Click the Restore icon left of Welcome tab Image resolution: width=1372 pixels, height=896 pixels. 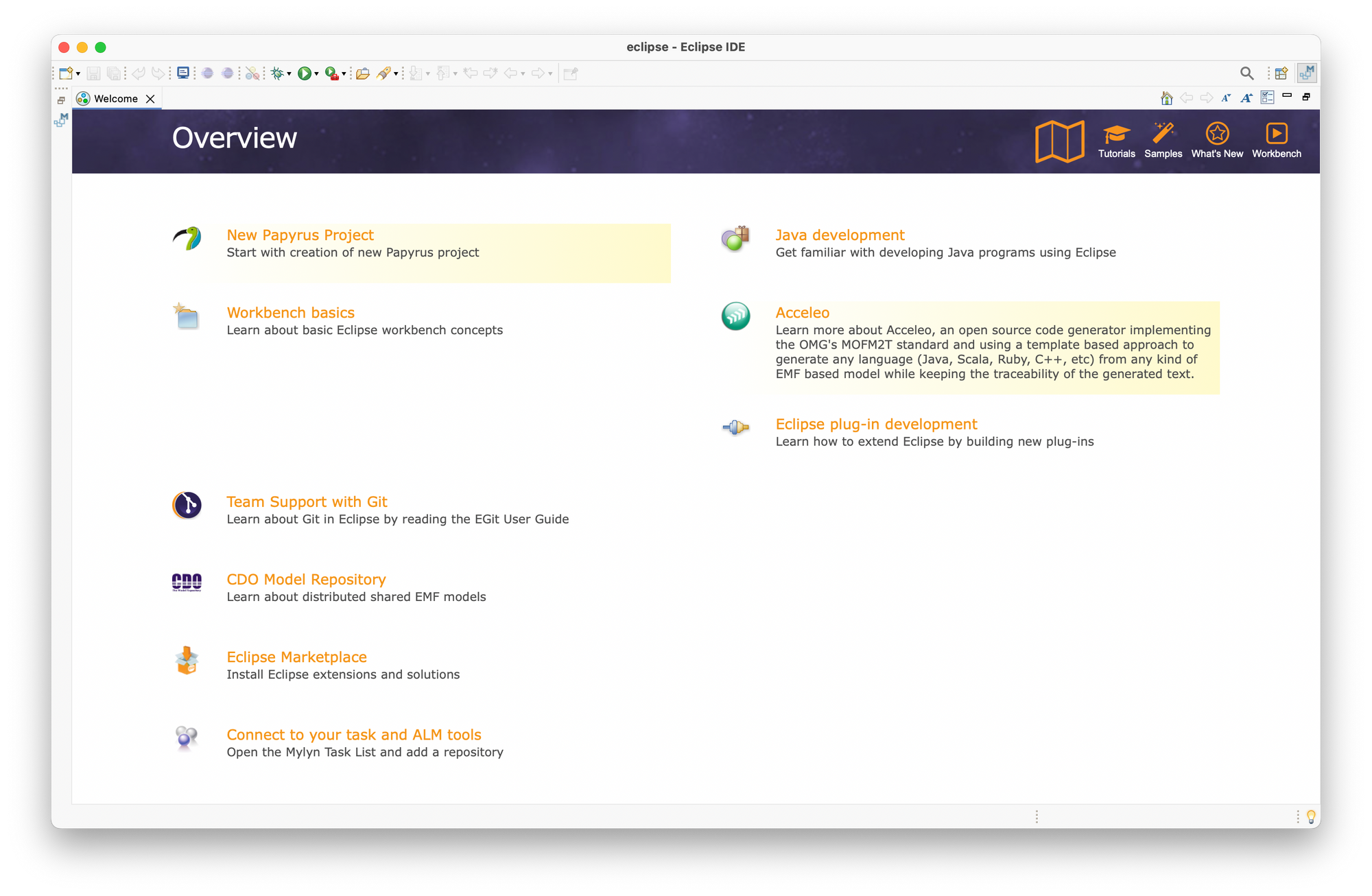[61, 100]
